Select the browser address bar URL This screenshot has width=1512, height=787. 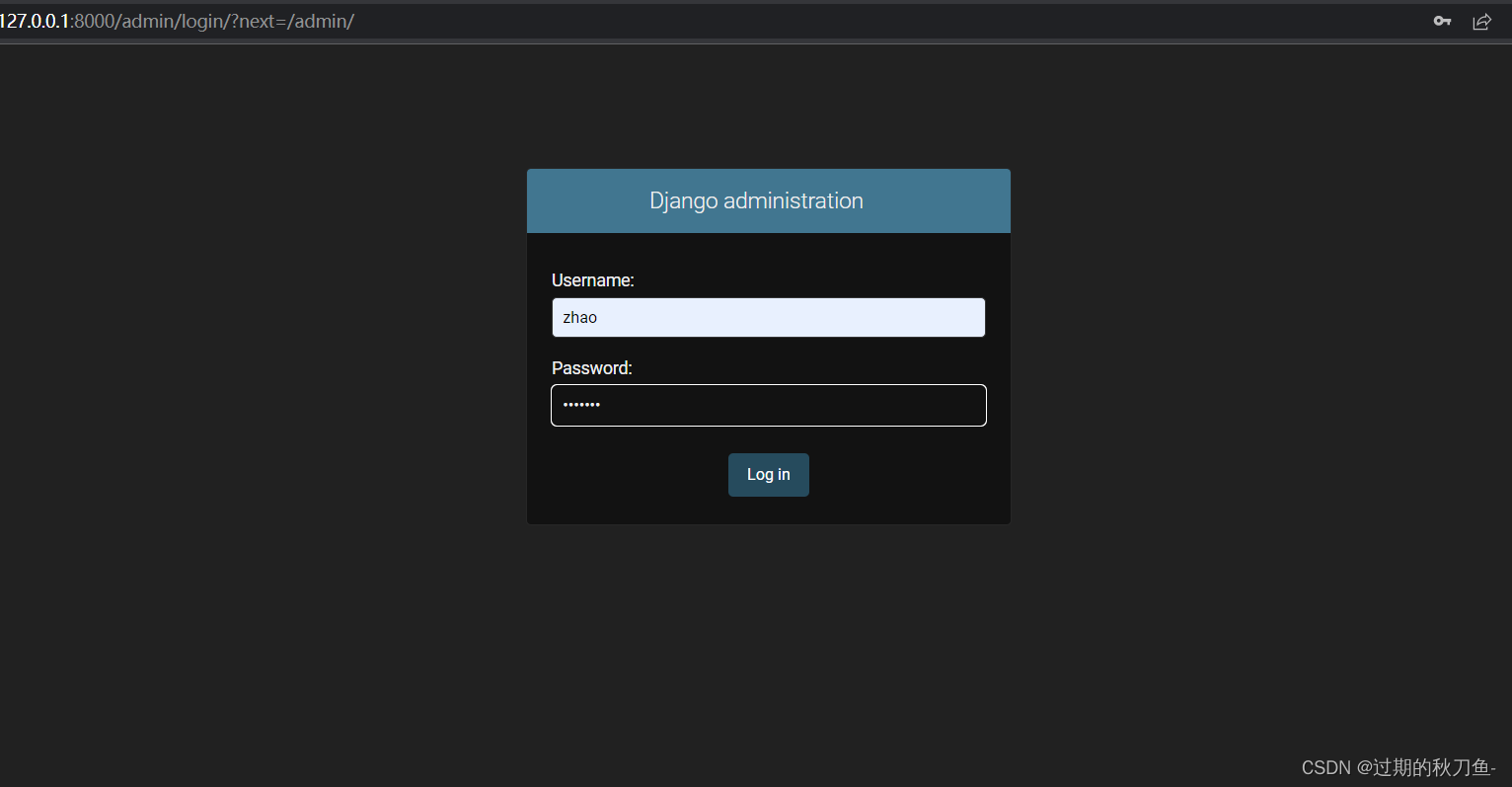coord(178,21)
